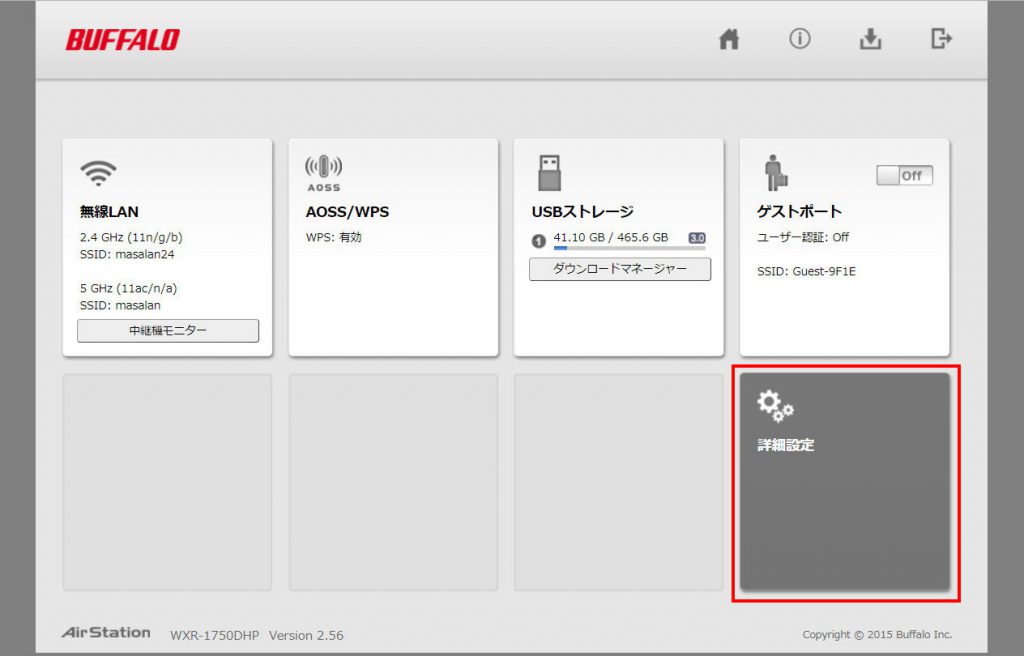This screenshot has width=1024, height=656.
Task: Click the USB drive icon
Action: [549, 173]
